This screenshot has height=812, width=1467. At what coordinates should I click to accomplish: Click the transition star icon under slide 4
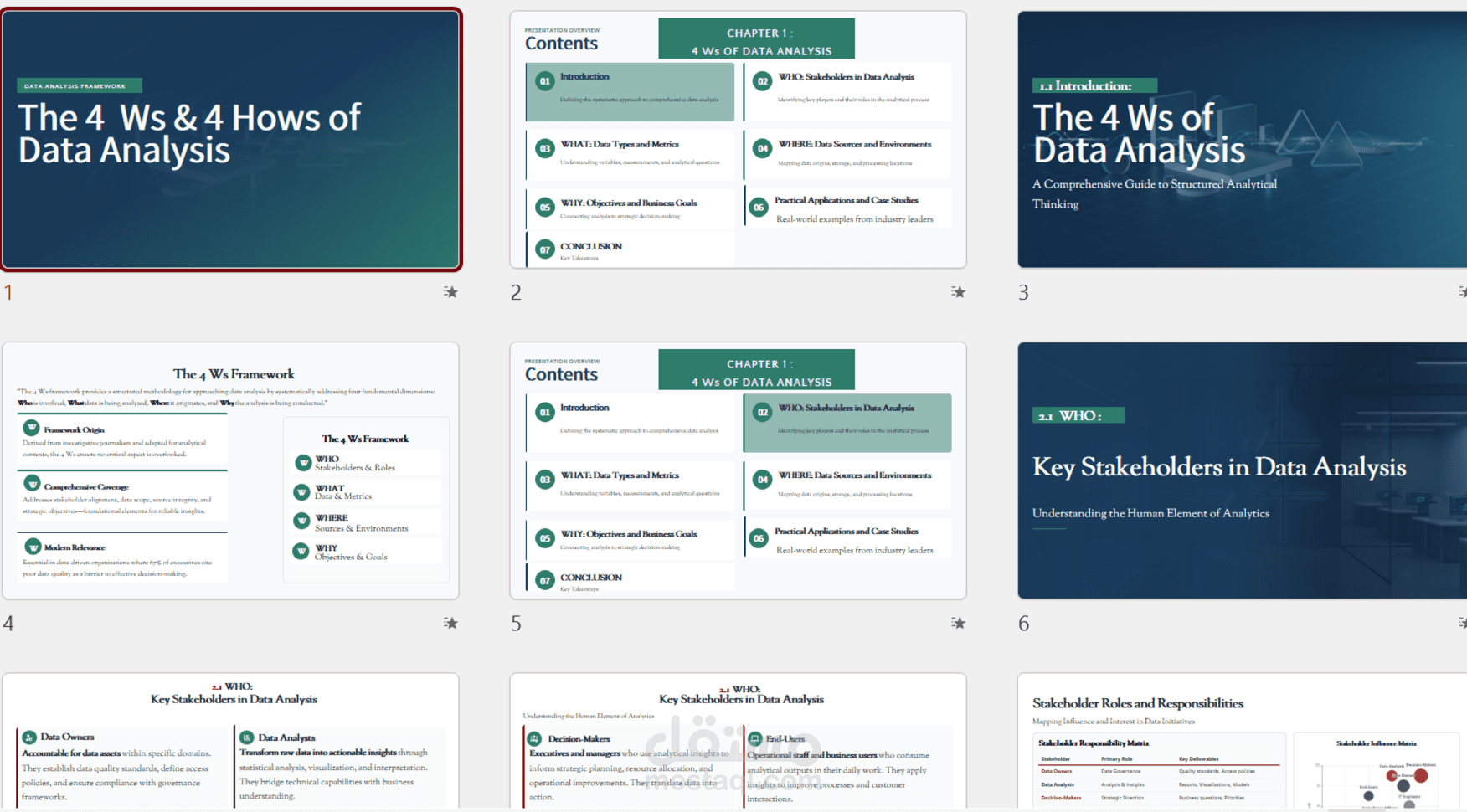click(x=450, y=623)
